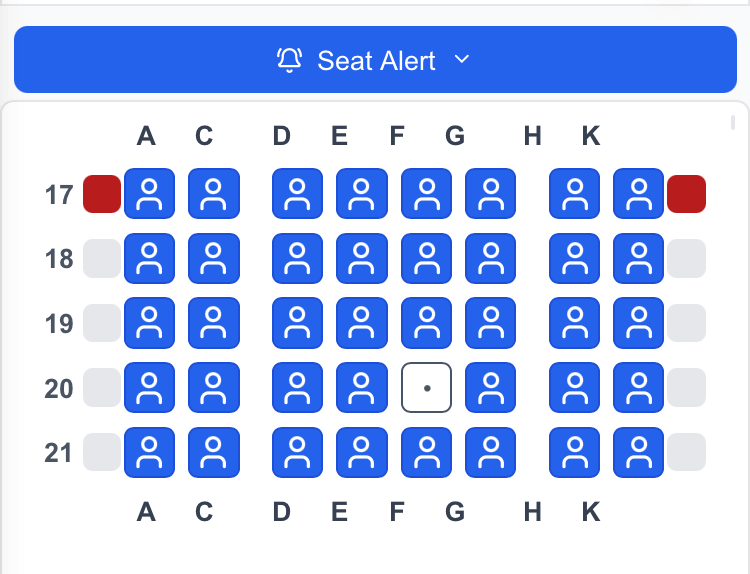Click the bell icon in Seat Alert
750x574 pixels.
click(290, 61)
